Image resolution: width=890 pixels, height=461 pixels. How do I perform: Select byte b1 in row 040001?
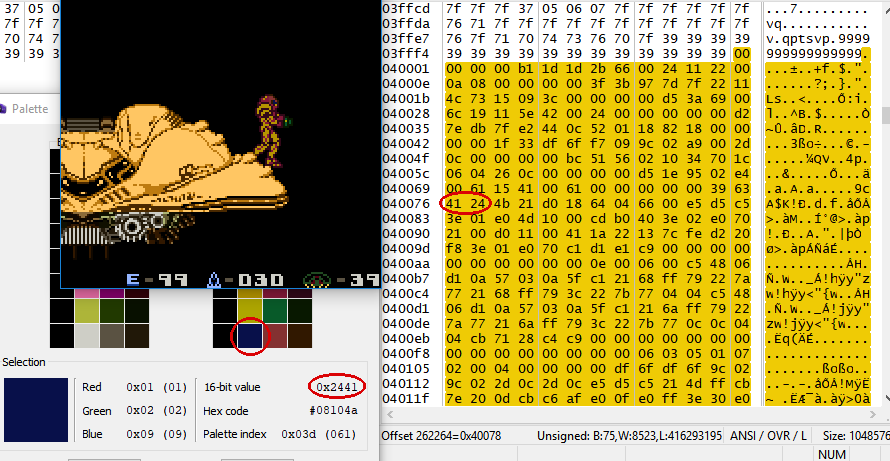coord(525,69)
